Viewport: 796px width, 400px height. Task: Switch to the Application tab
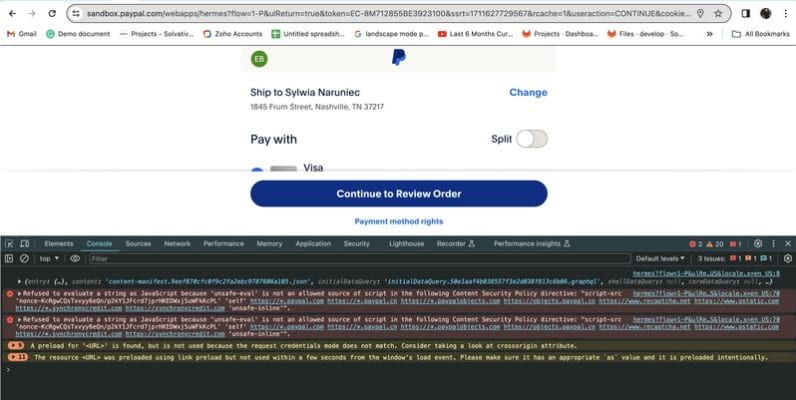tap(313, 244)
